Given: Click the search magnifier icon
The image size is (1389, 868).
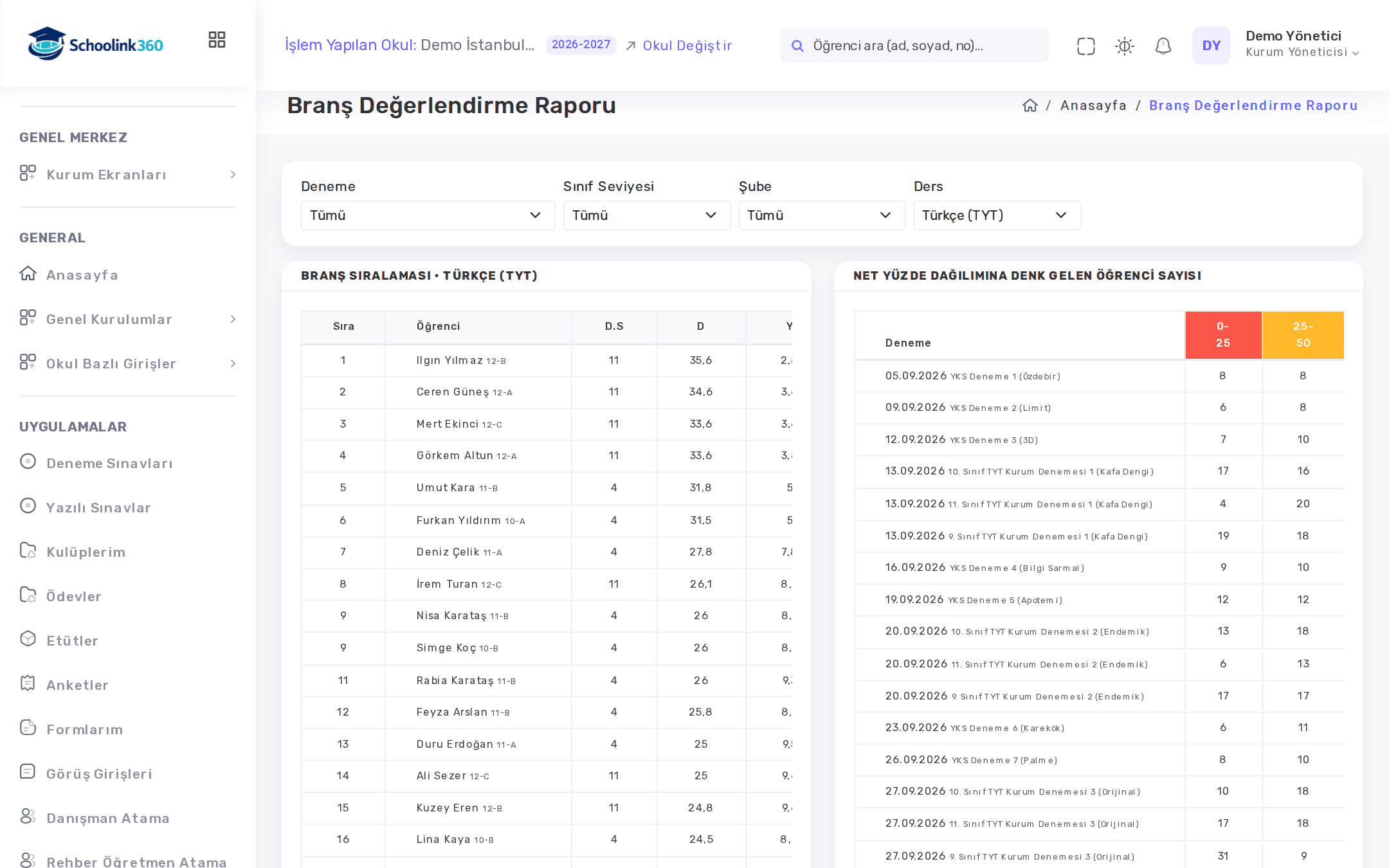Looking at the screenshot, I should point(797,46).
